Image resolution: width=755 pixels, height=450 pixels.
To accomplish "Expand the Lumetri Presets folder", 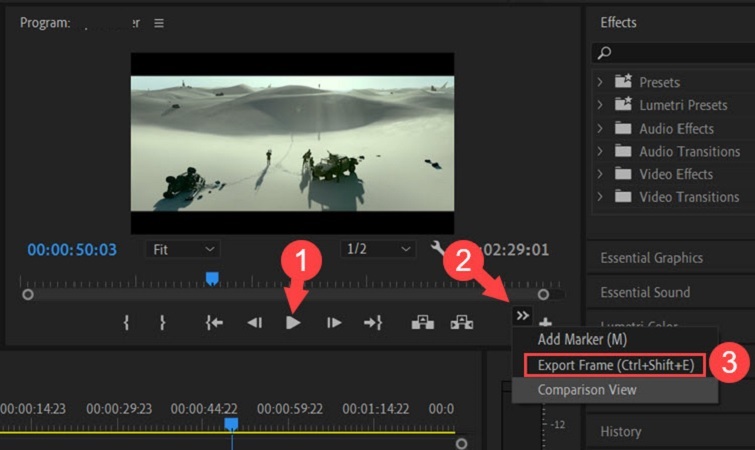I will [600, 105].
